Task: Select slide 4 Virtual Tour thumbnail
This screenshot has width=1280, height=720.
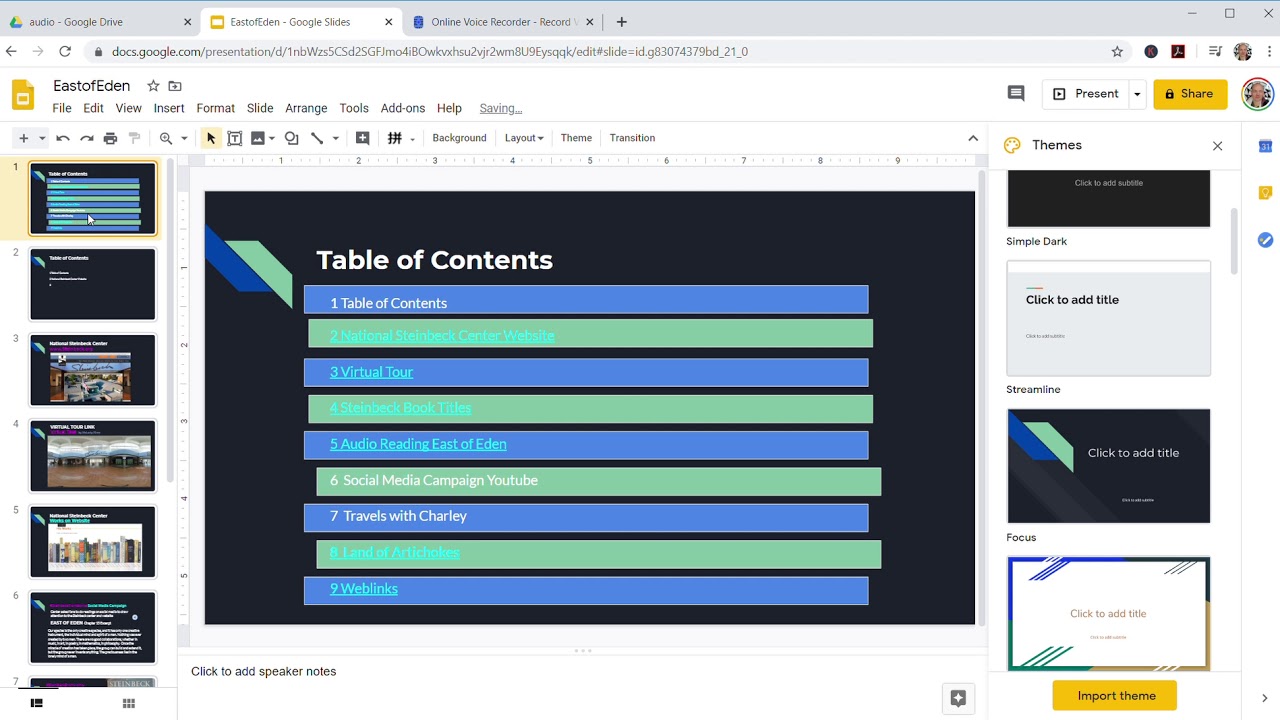Action: (x=92, y=456)
